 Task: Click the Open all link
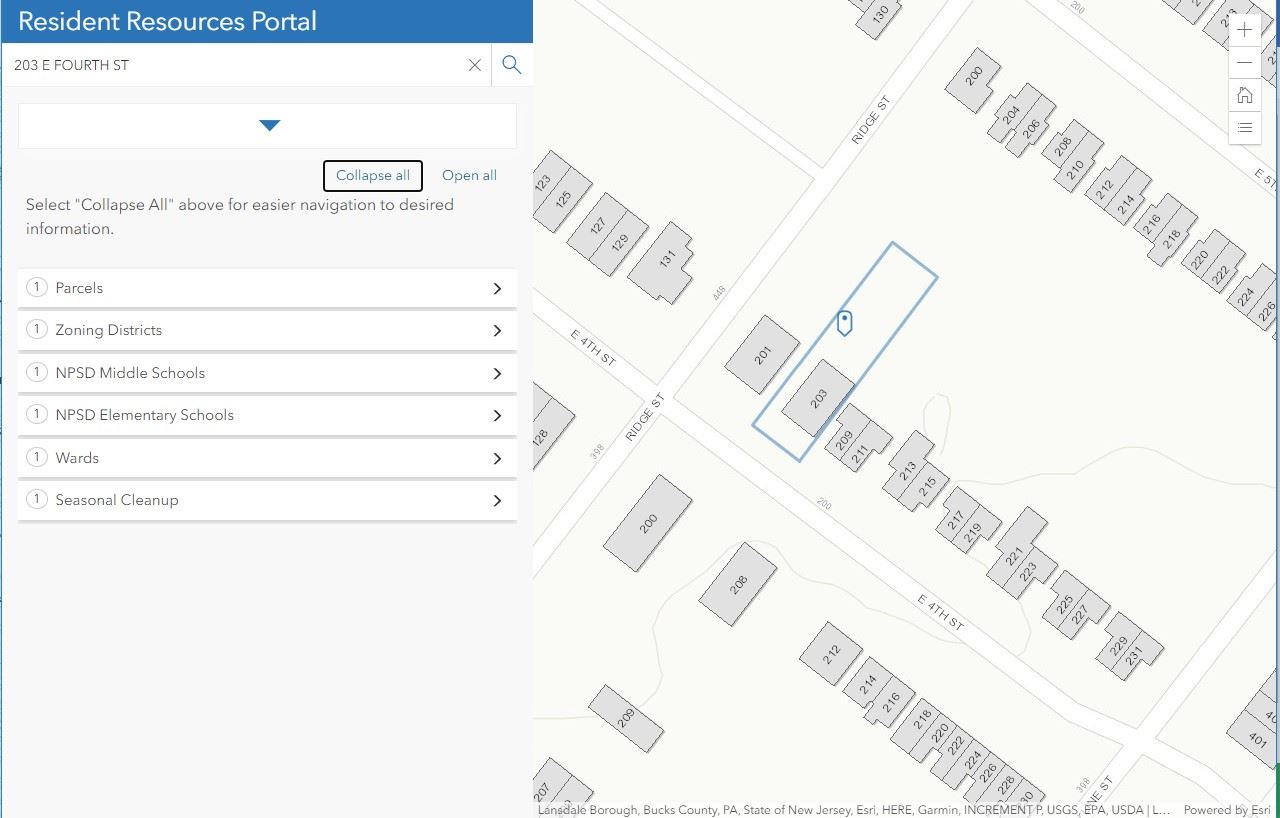[469, 175]
